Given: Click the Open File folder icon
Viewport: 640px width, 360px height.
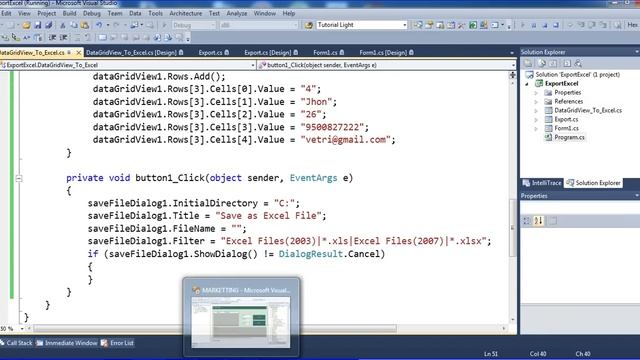Looking at the screenshot, I should [x=27, y=25].
